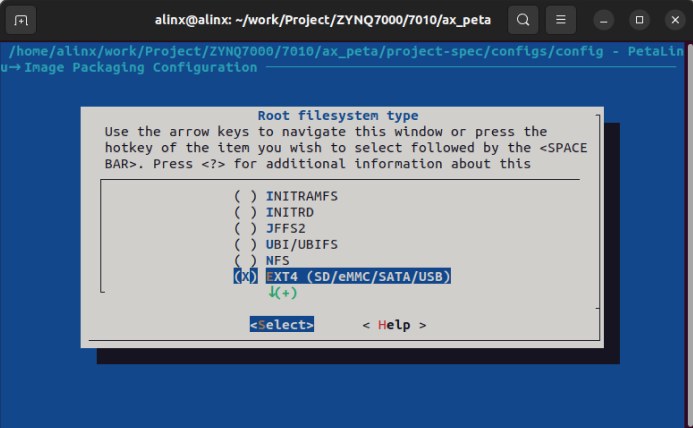Maximize the terminal window
Screen dimensions: 693x428
(x=639, y=20)
